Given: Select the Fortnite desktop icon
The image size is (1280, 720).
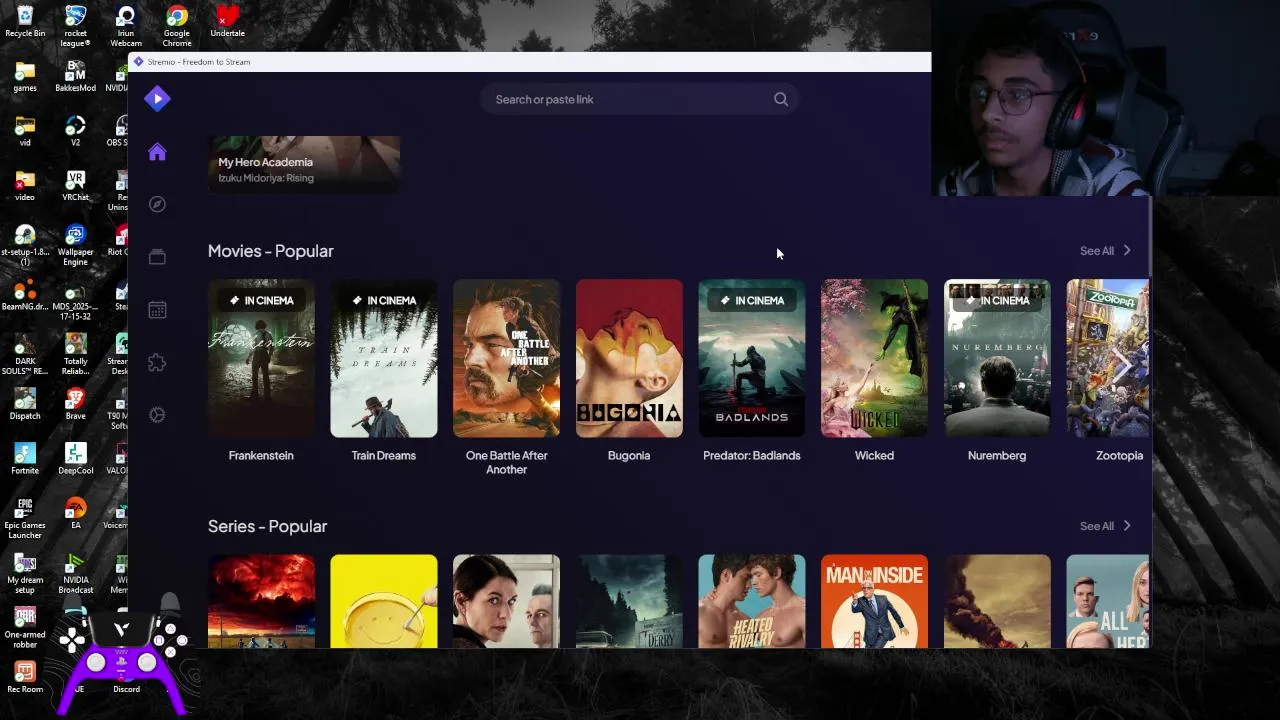Looking at the screenshot, I should (x=25, y=459).
